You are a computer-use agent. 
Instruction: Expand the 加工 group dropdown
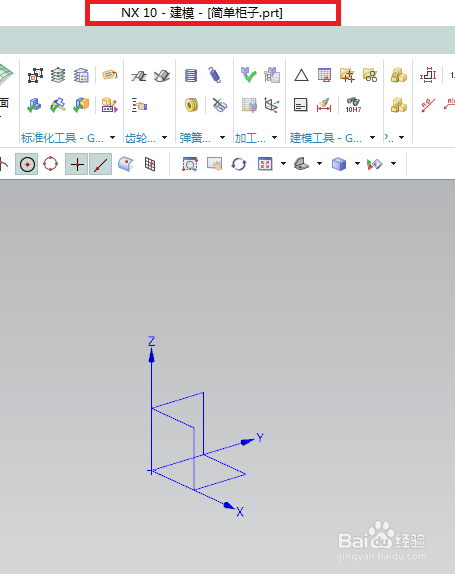[274, 138]
